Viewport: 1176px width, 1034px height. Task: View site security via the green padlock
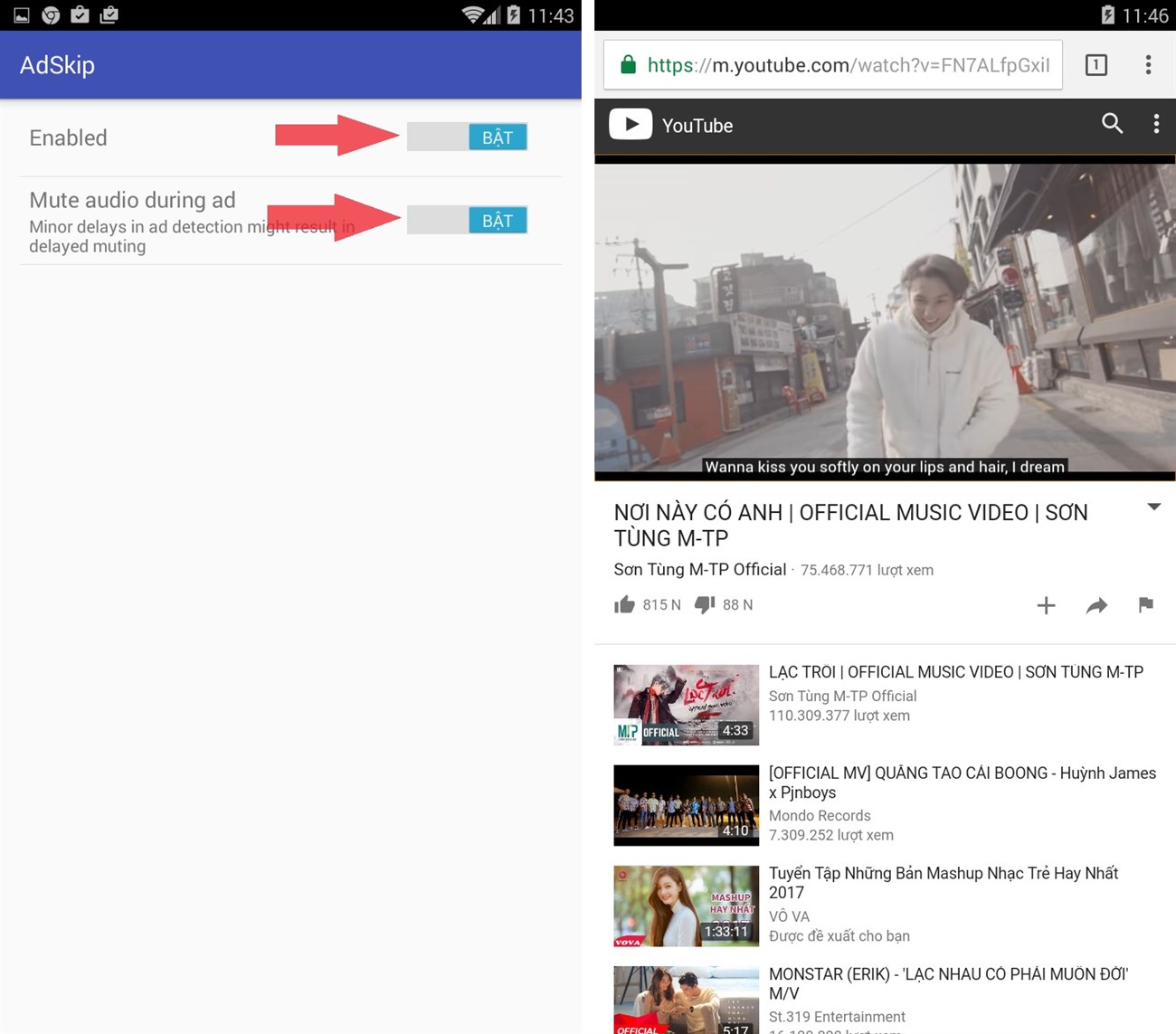pos(628,64)
